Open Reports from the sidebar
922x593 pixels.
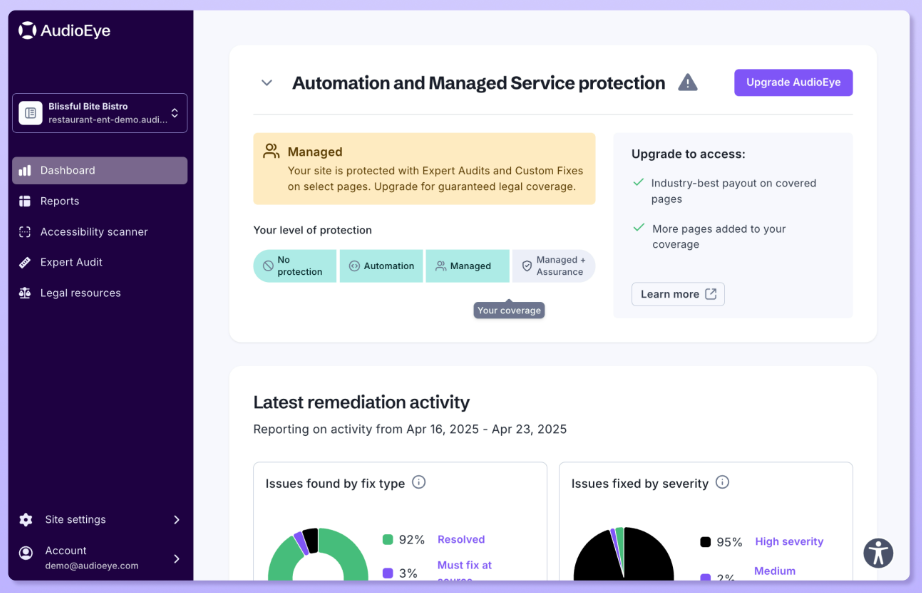100,201
